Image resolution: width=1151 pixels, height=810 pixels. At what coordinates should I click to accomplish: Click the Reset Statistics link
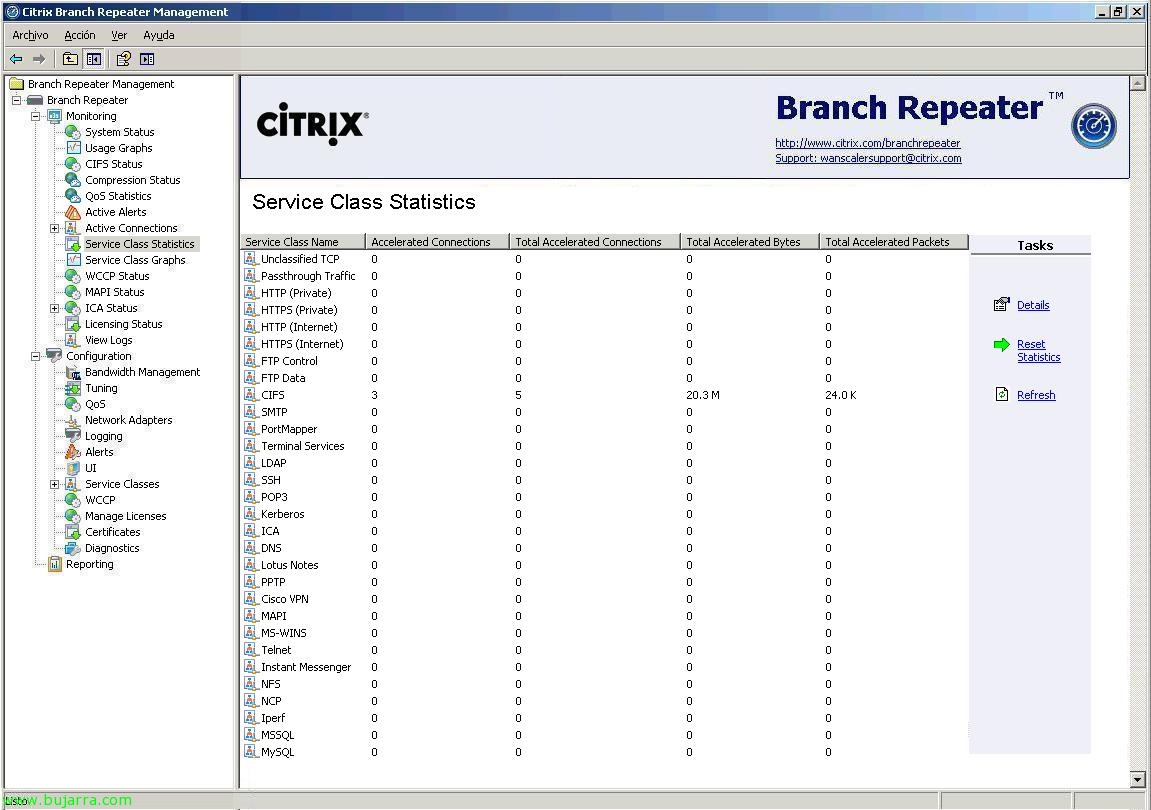1039,351
